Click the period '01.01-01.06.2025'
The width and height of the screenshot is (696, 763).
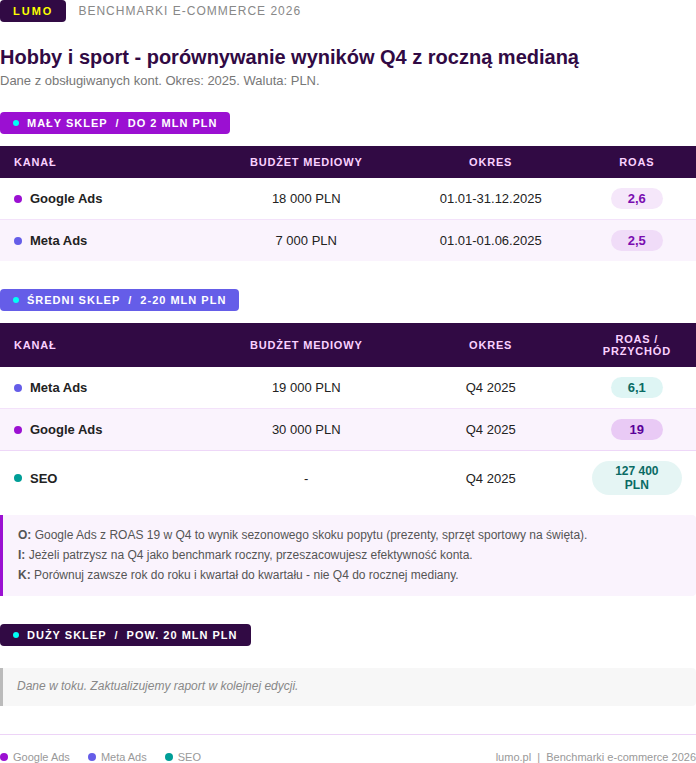pyautogui.click(x=491, y=240)
